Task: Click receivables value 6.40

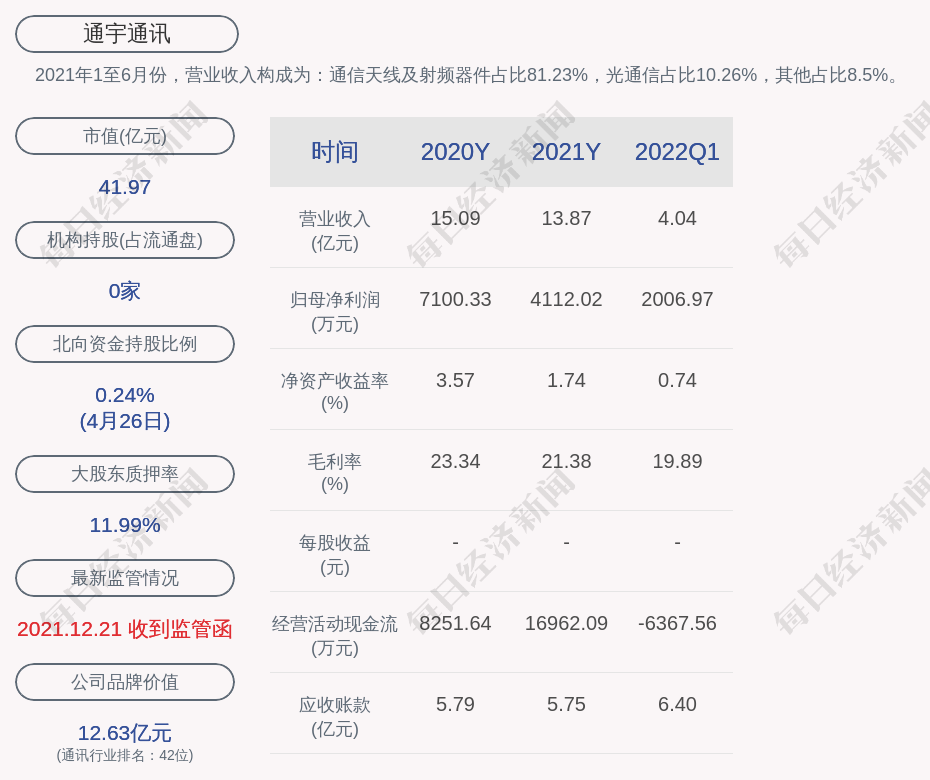Action: (677, 704)
